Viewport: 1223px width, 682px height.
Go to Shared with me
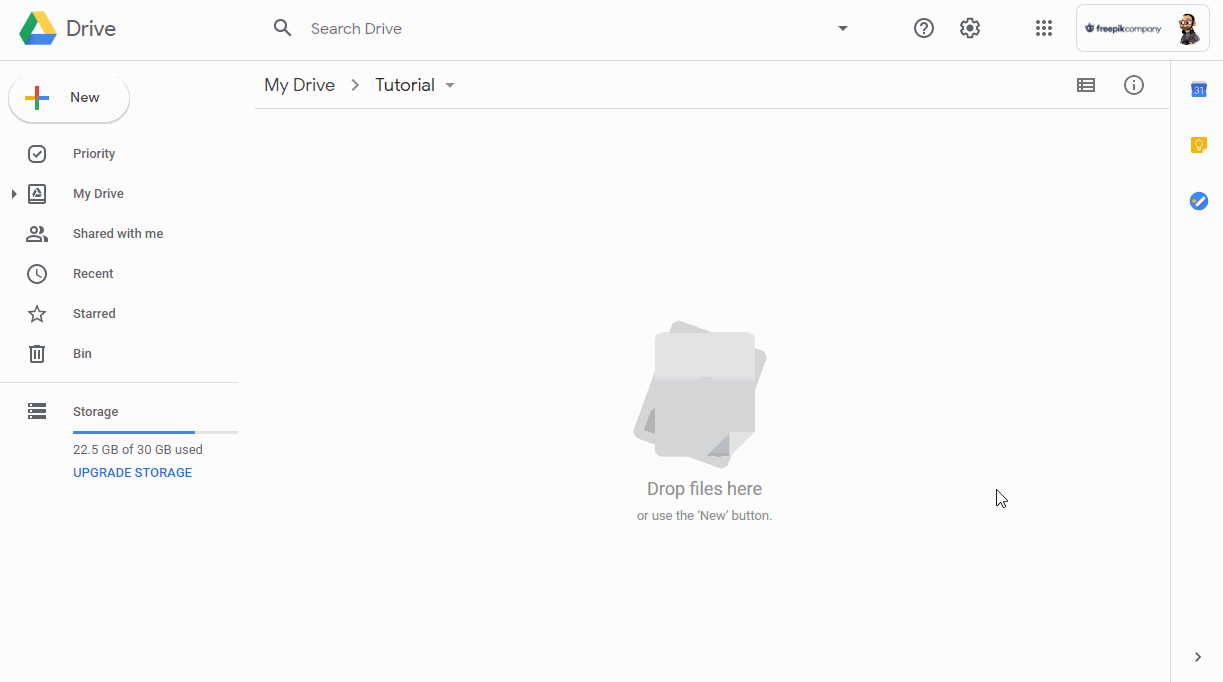click(x=118, y=234)
